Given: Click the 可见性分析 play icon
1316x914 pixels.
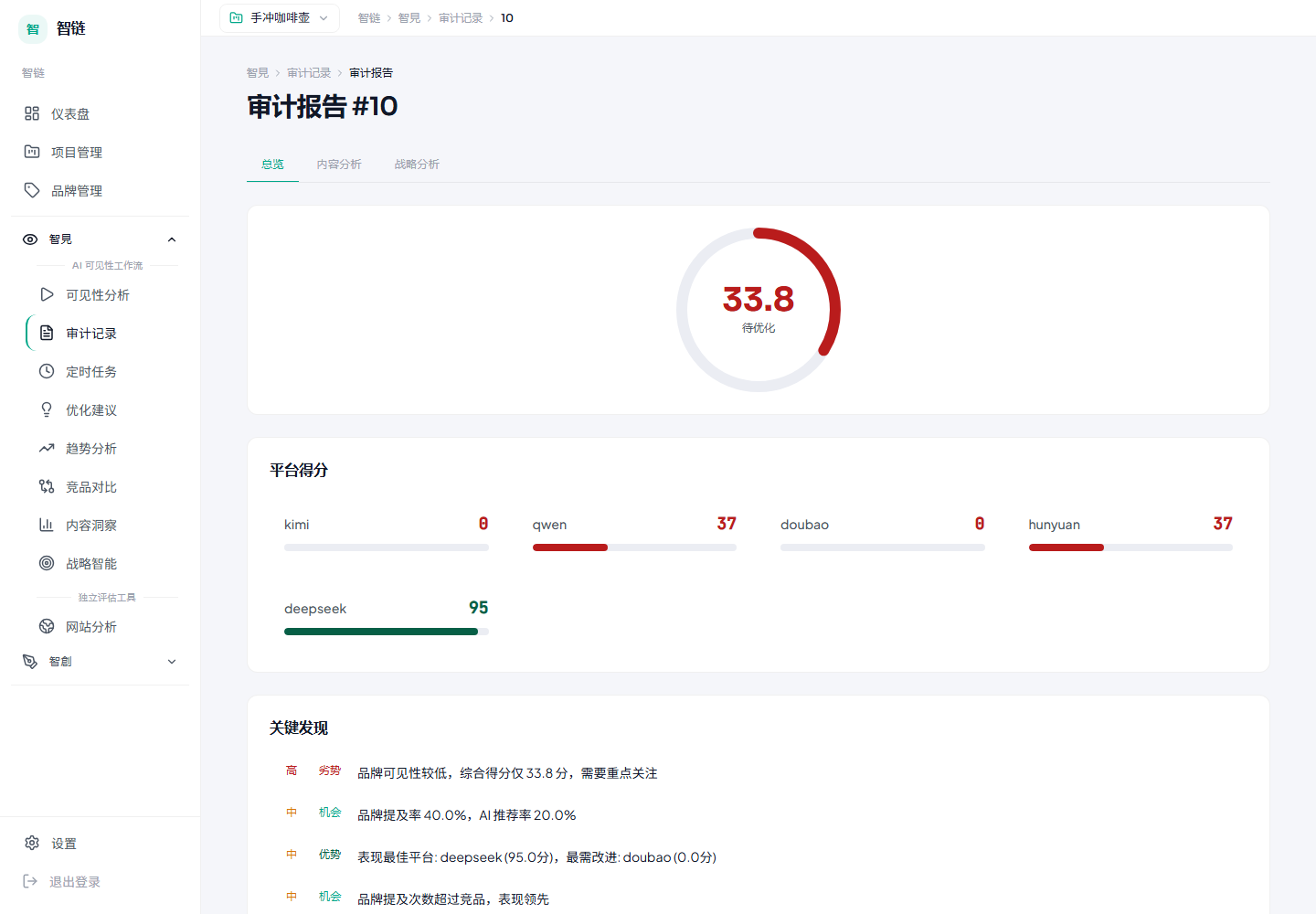Looking at the screenshot, I should pyautogui.click(x=47, y=294).
